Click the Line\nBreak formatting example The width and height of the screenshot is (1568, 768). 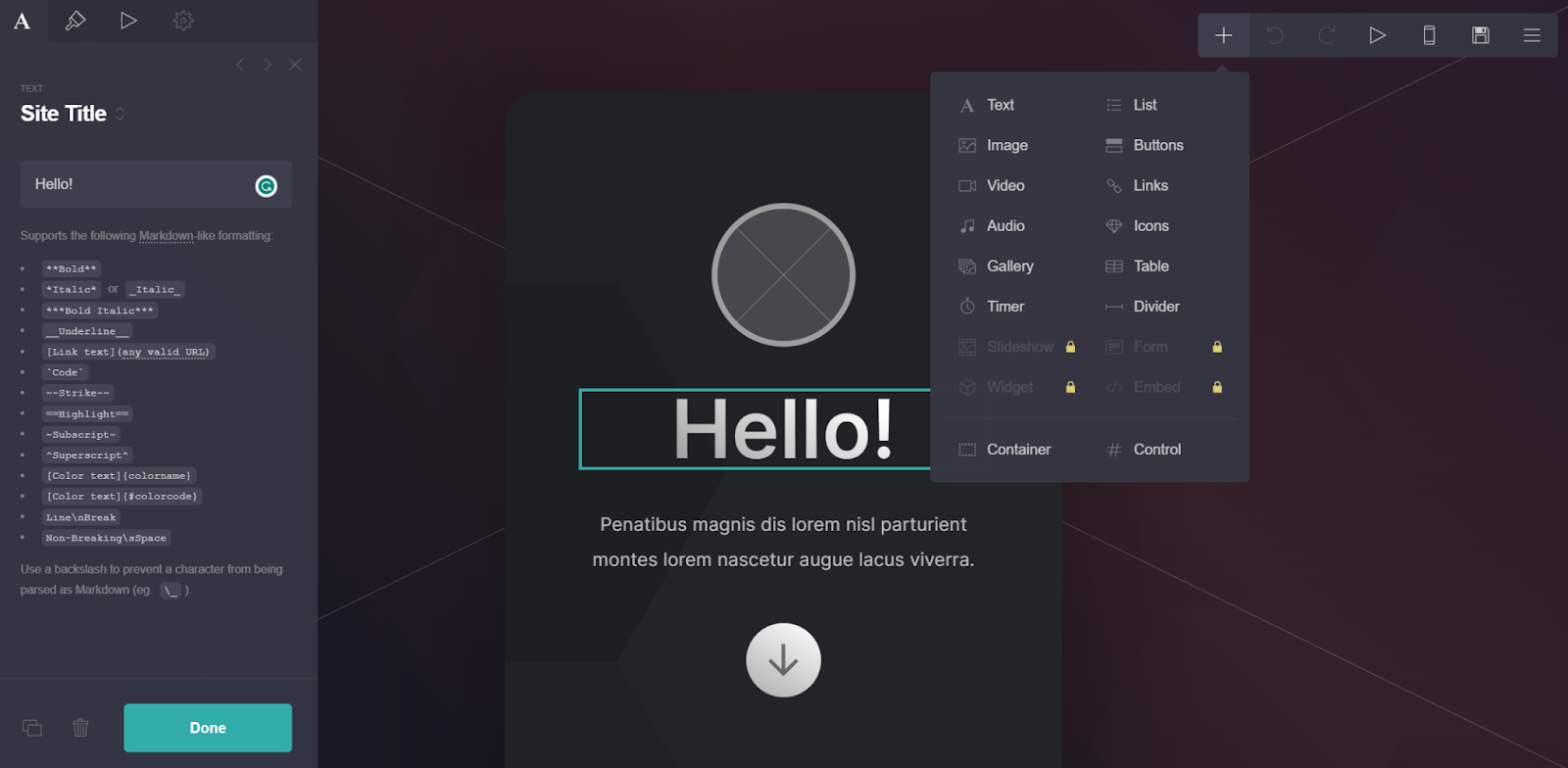tap(80, 517)
